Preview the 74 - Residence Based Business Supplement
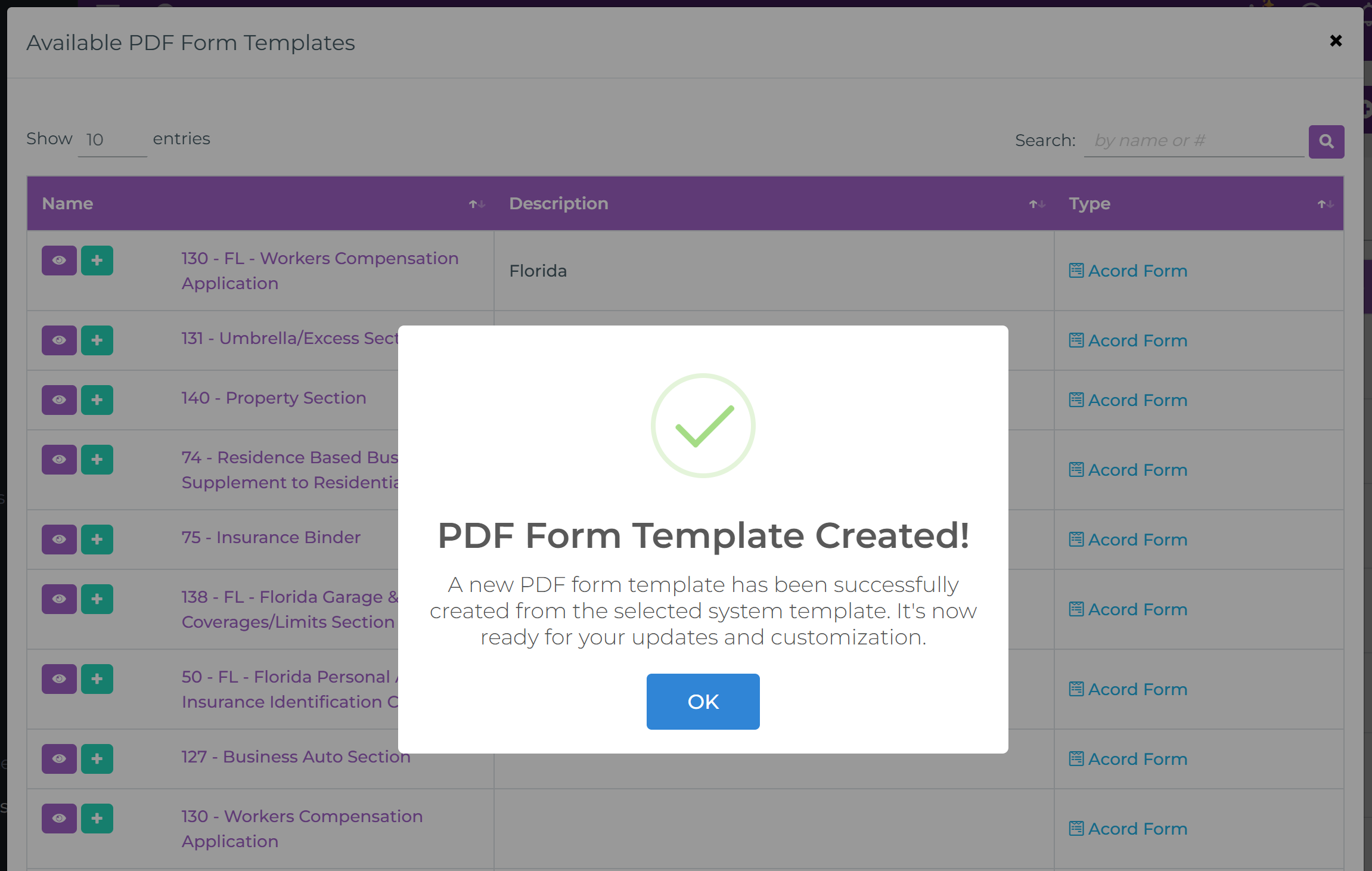The width and height of the screenshot is (1372, 871). pos(59,459)
